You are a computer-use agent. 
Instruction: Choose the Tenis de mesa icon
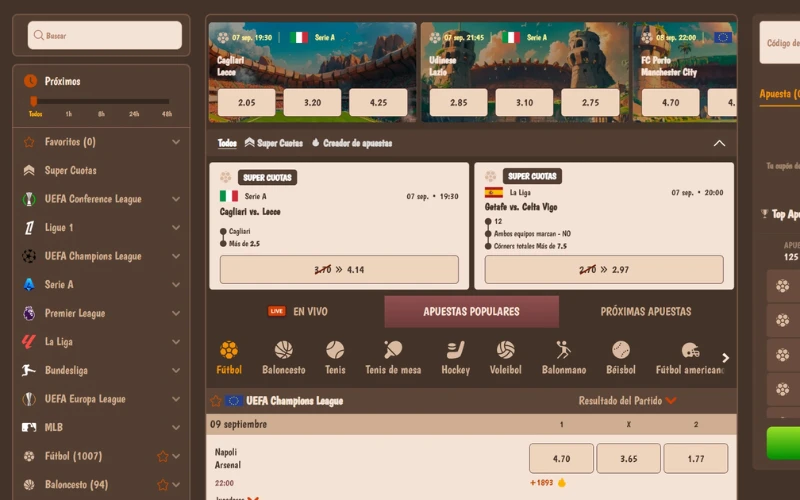pyautogui.click(x=393, y=350)
